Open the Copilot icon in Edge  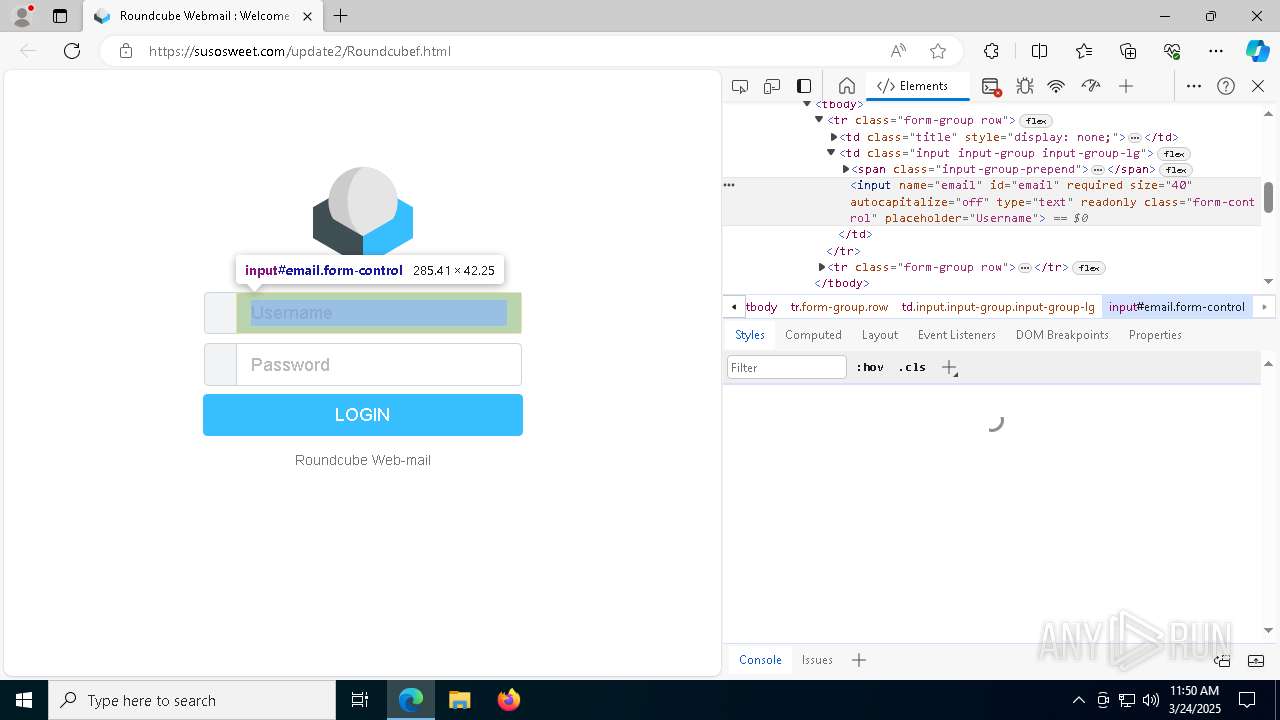coord(1257,51)
